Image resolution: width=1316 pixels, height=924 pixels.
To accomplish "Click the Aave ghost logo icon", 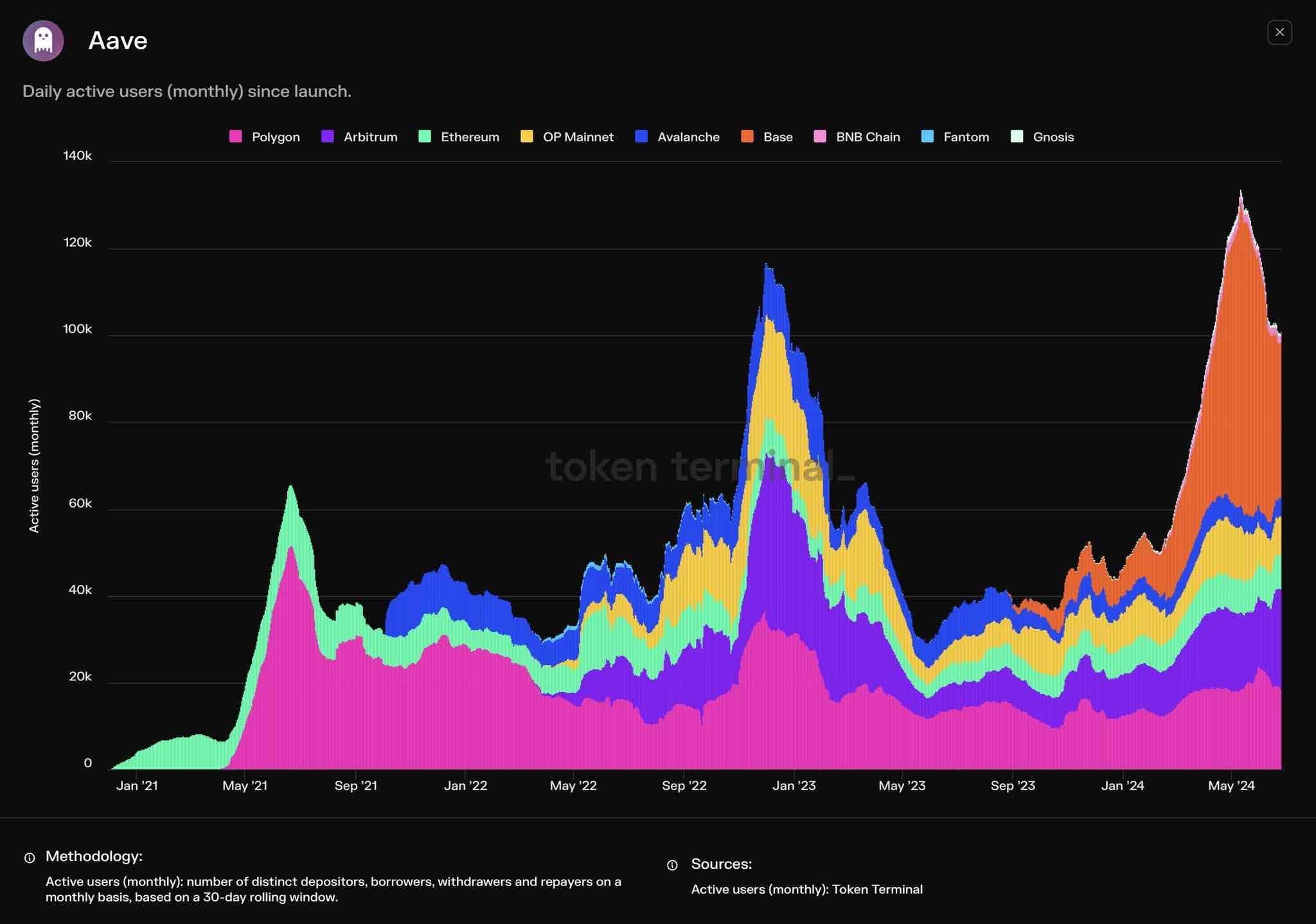I will pos(43,40).
